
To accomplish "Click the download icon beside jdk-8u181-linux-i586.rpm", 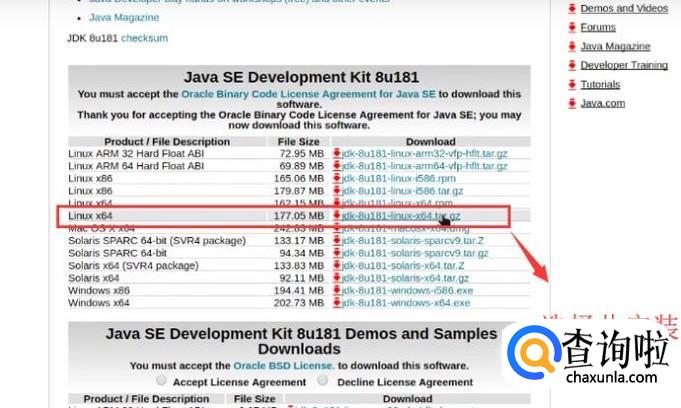I will click(338, 178).
